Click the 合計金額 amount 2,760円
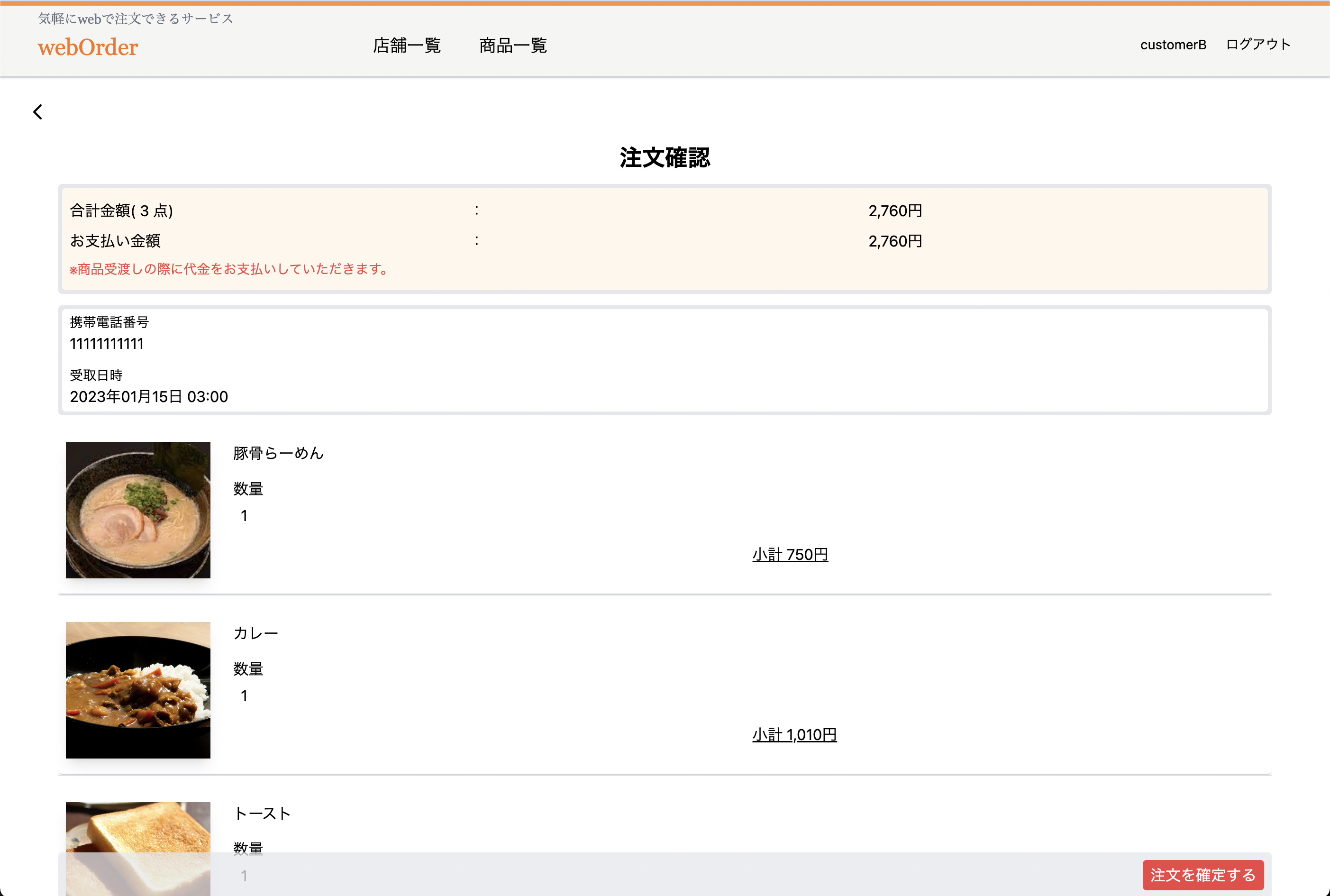 (894, 210)
